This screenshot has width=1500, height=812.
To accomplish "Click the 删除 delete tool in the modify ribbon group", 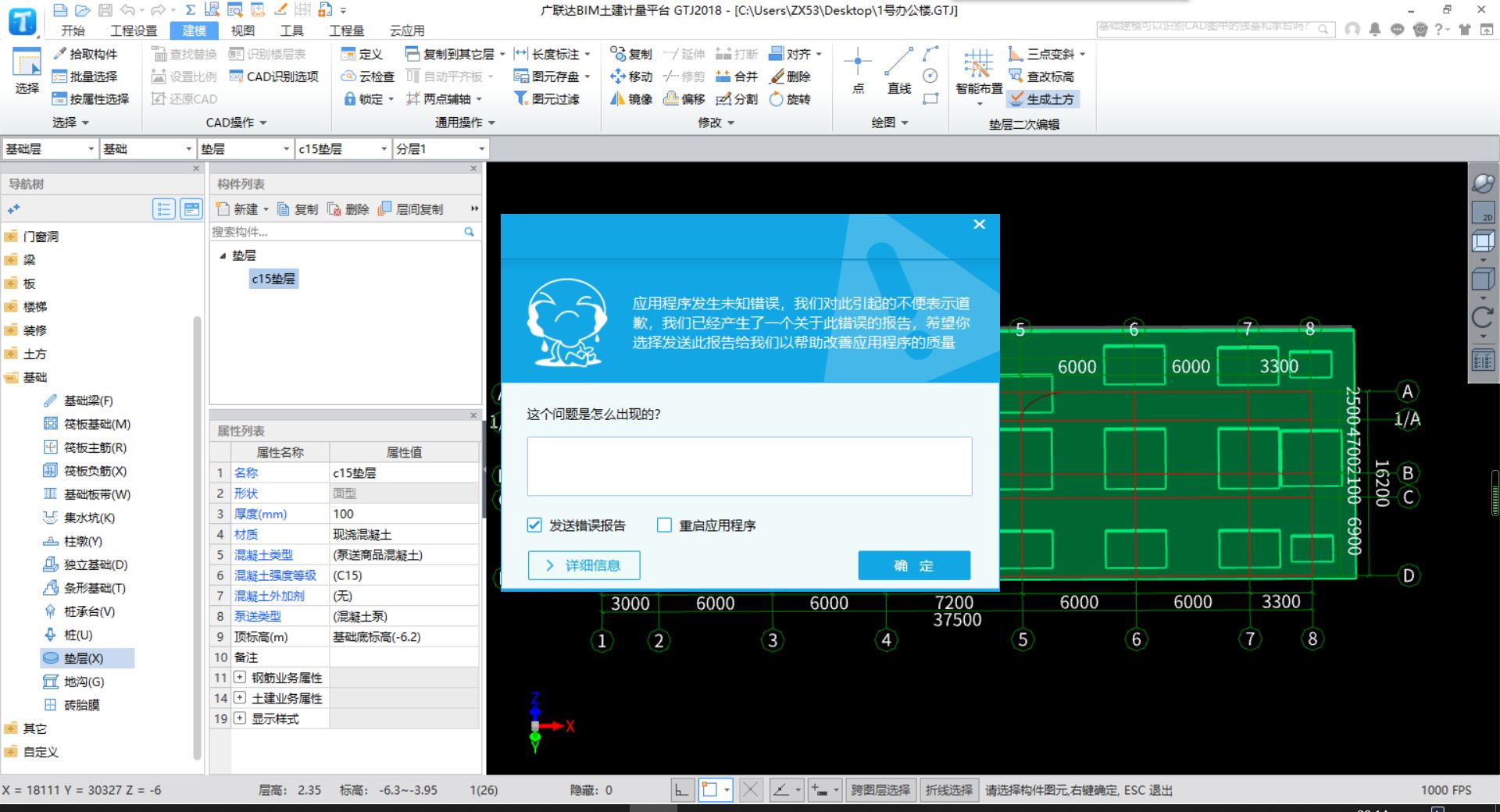I will (790, 77).
